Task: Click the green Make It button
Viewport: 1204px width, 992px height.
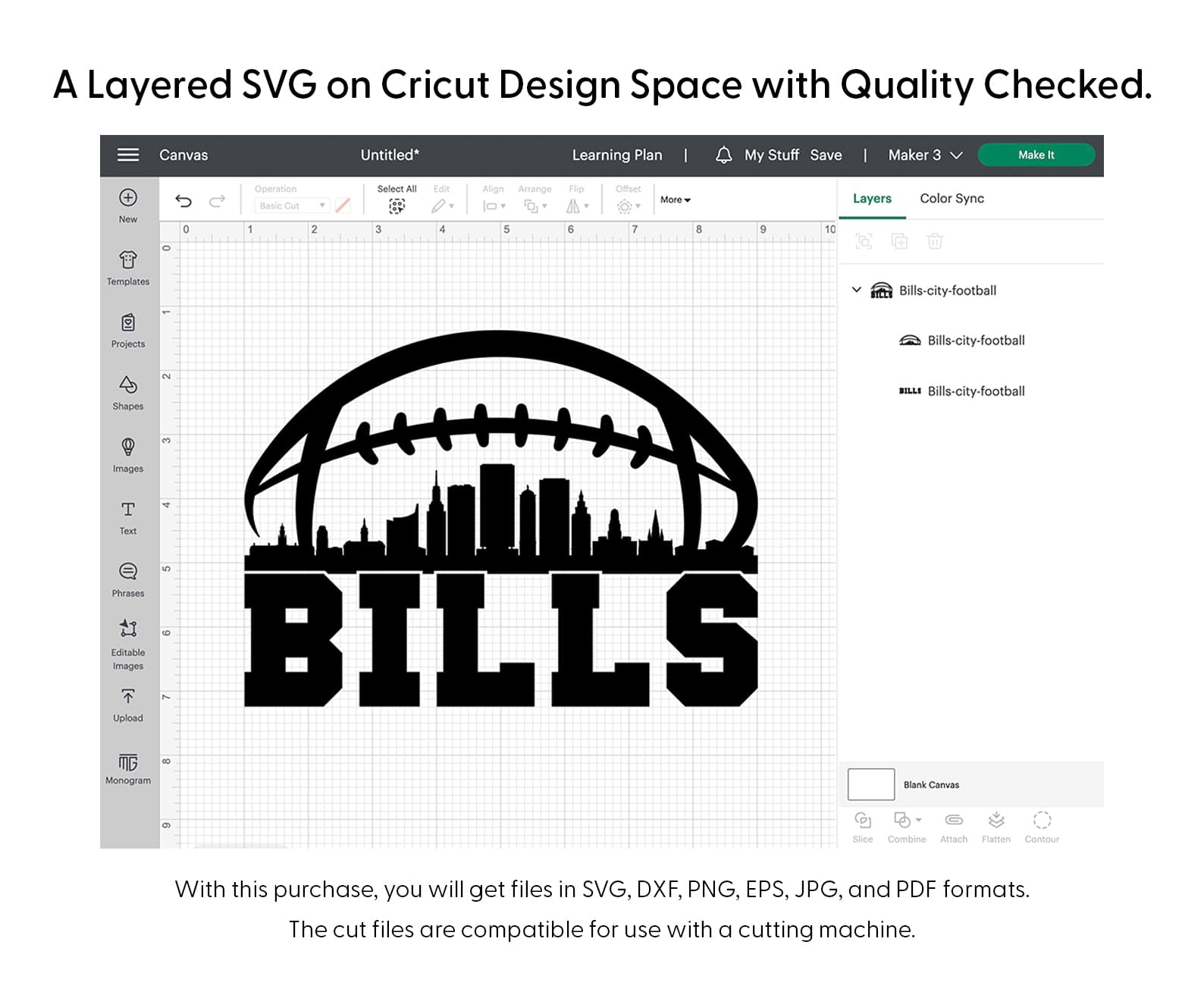Action: pyautogui.click(x=1036, y=155)
